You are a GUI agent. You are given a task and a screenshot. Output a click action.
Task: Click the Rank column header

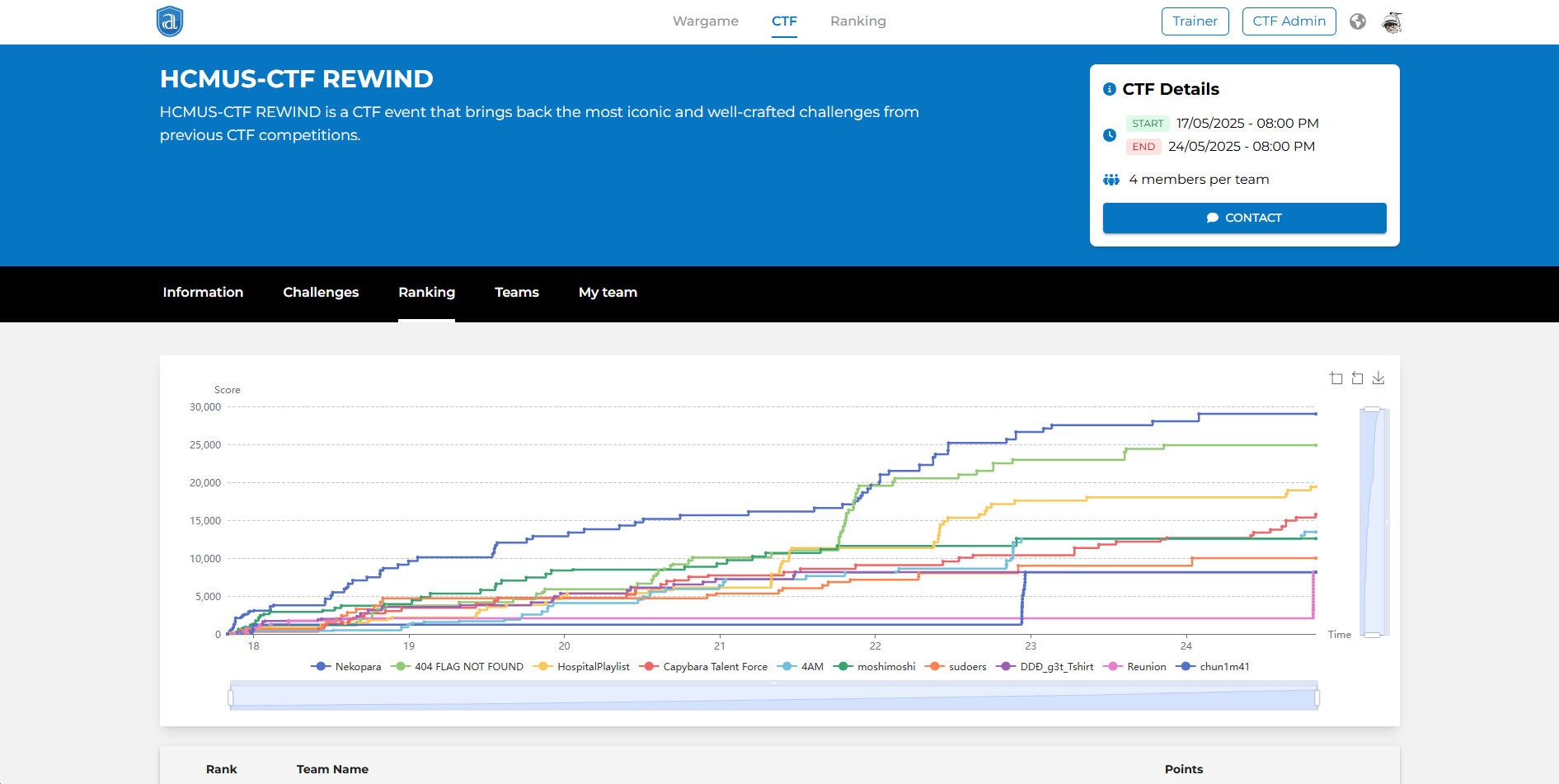[x=222, y=769]
